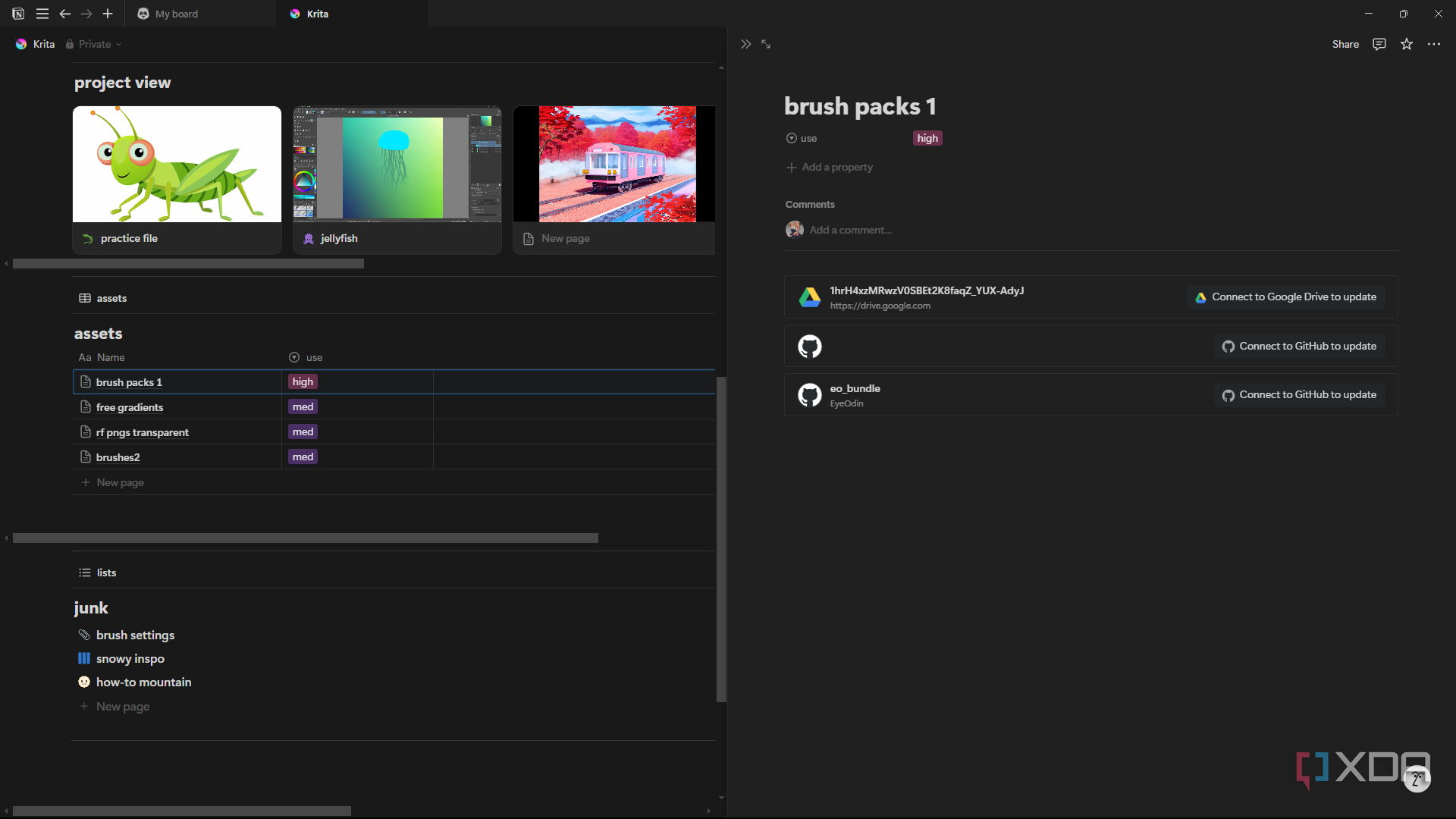
Task: Open help question-mark button
Action: click(x=1417, y=779)
